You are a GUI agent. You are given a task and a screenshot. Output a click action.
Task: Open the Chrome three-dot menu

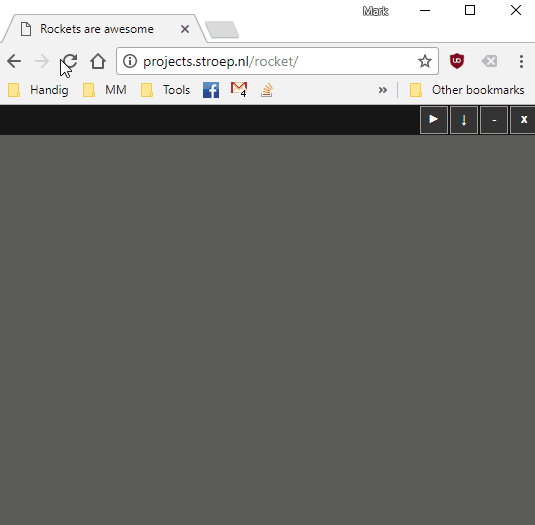click(521, 61)
